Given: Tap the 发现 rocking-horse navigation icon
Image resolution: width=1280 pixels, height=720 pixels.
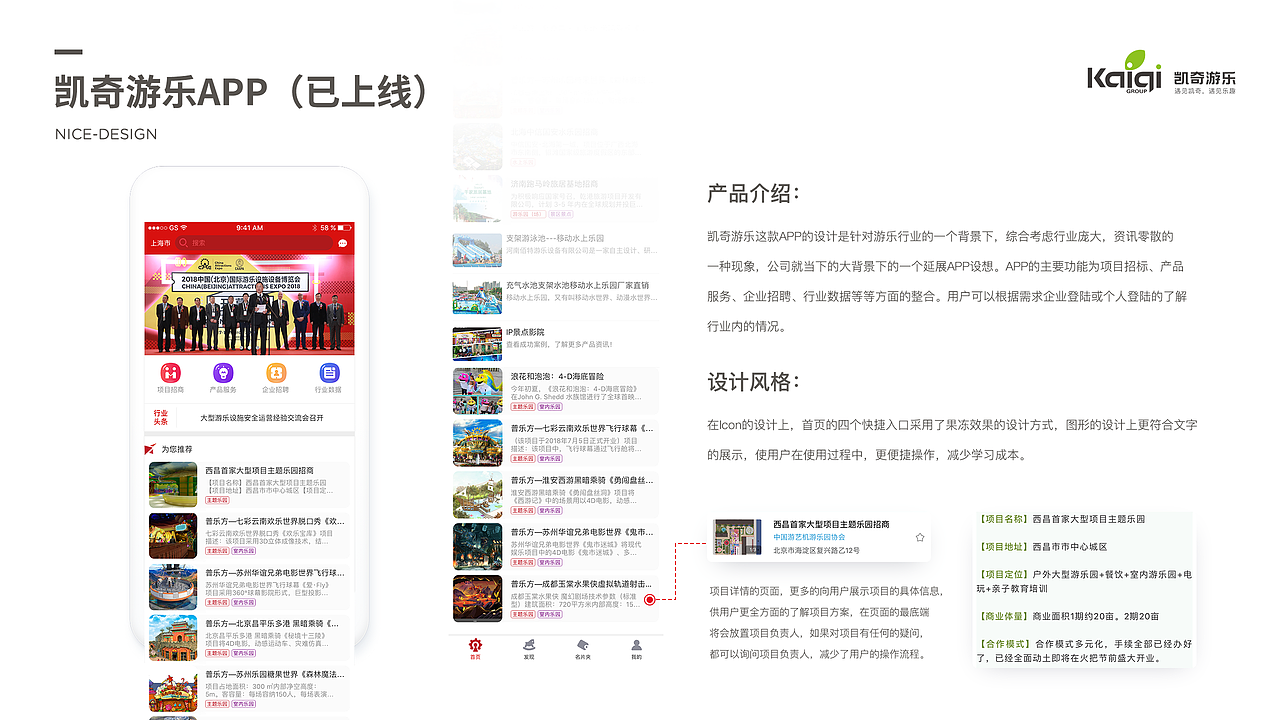Looking at the screenshot, I should [x=530, y=644].
